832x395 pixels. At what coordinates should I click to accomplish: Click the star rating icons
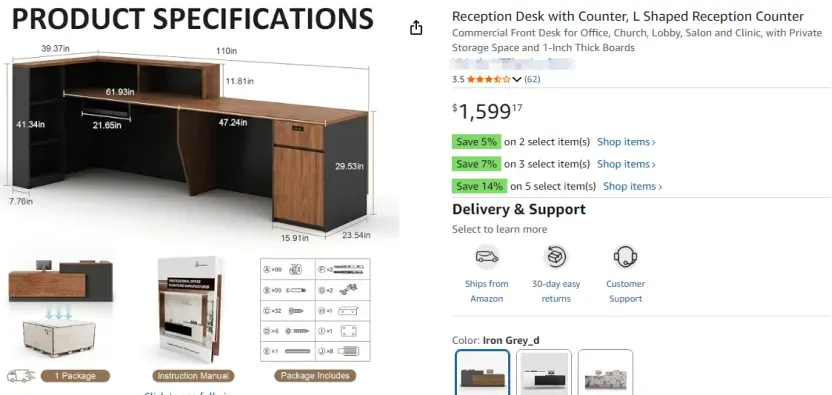(488, 80)
